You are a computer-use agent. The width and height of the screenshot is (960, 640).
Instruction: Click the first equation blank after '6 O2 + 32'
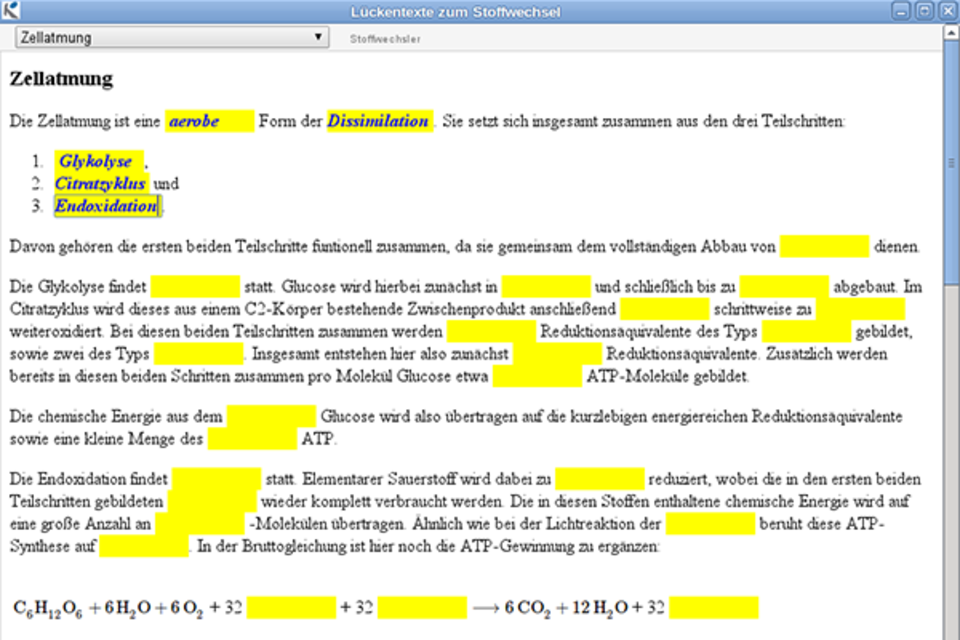pos(291,608)
